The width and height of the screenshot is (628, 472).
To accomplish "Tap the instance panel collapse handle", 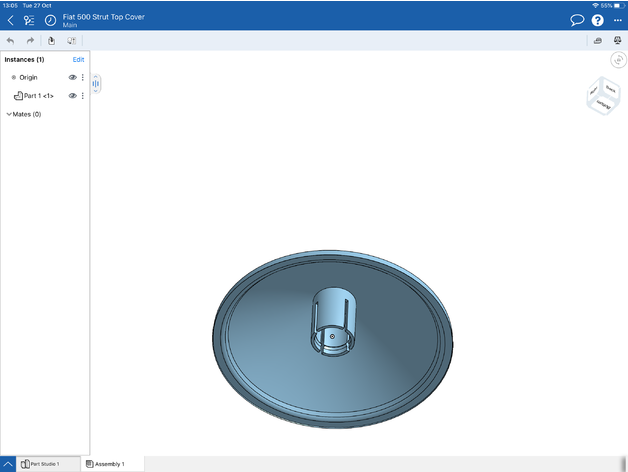I will pyautogui.click(x=96, y=83).
